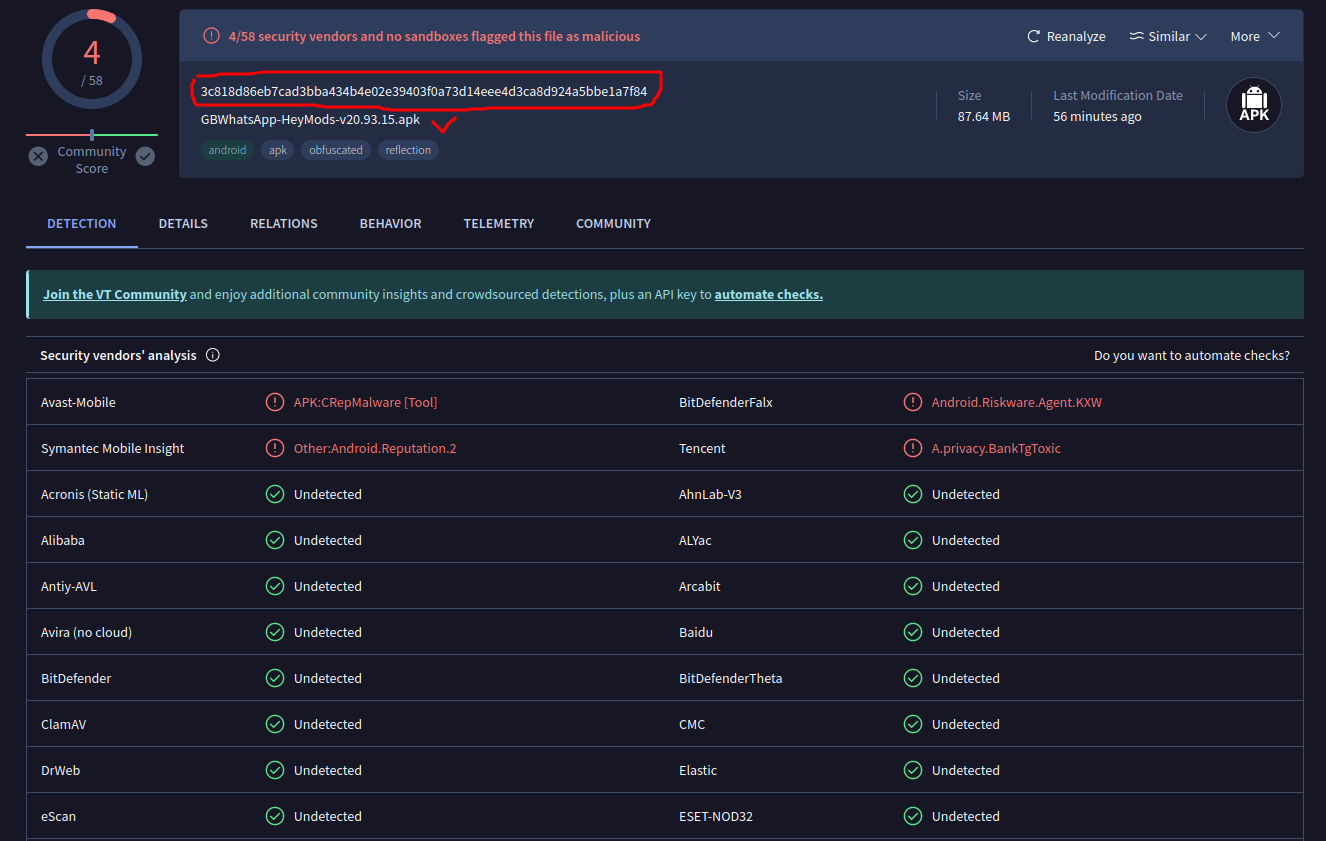Viewport: 1326px width, 841px height.
Task: Click the community score downvote X icon
Action: click(38, 156)
